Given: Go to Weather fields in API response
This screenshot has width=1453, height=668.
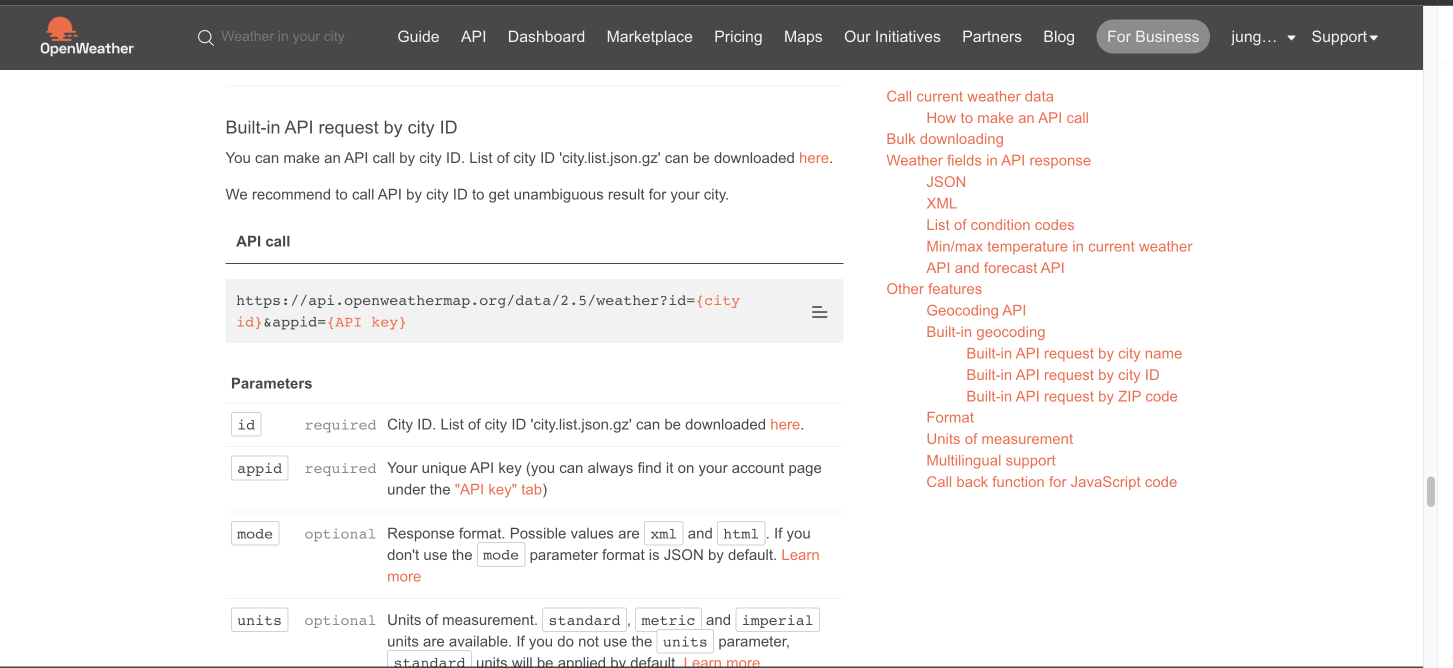Looking at the screenshot, I should pyautogui.click(x=988, y=161).
